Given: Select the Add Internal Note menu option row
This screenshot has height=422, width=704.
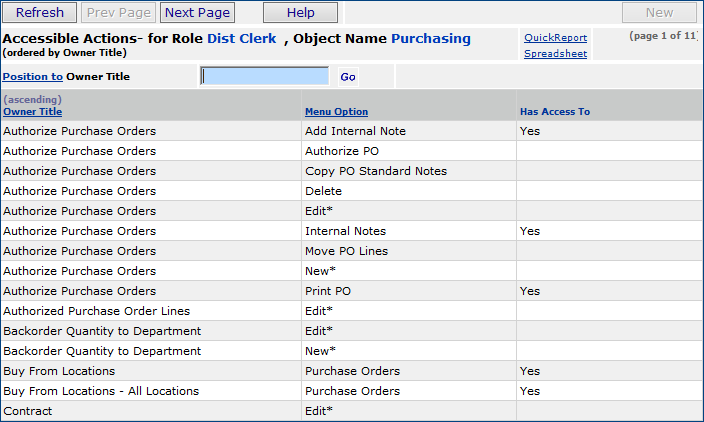Looking at the screenshot, I should point(355,131).
